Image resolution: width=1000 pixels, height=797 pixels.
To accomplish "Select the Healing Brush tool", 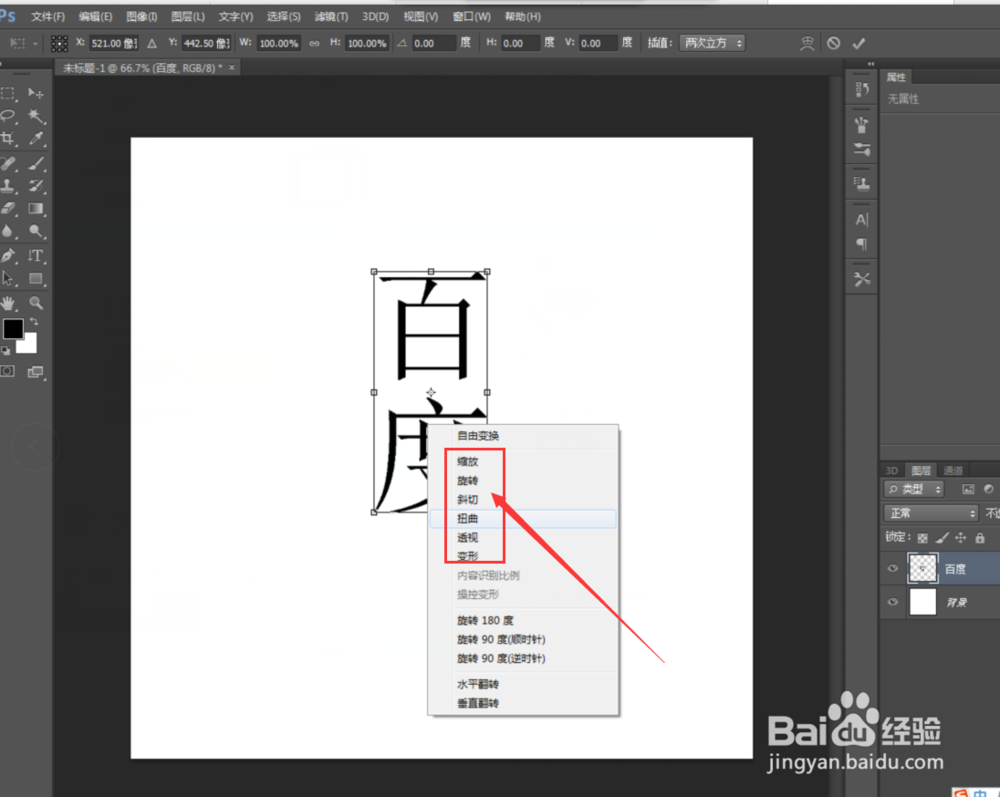I will pyautogui.click(x=8, y=163).
